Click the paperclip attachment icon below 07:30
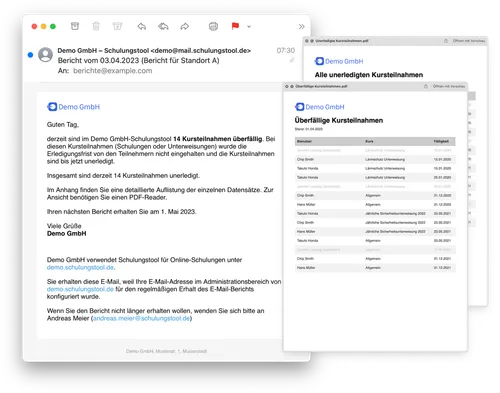Screen dimensions: 500x393 [292, 60]
